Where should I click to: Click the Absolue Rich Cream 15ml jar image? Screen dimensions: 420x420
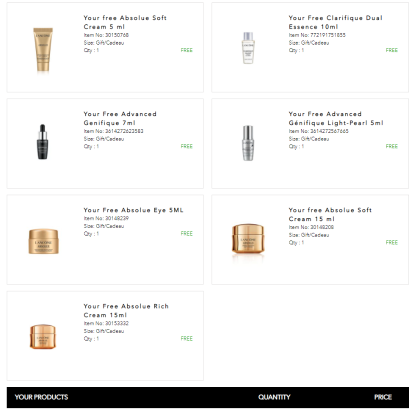coord(43,337)
